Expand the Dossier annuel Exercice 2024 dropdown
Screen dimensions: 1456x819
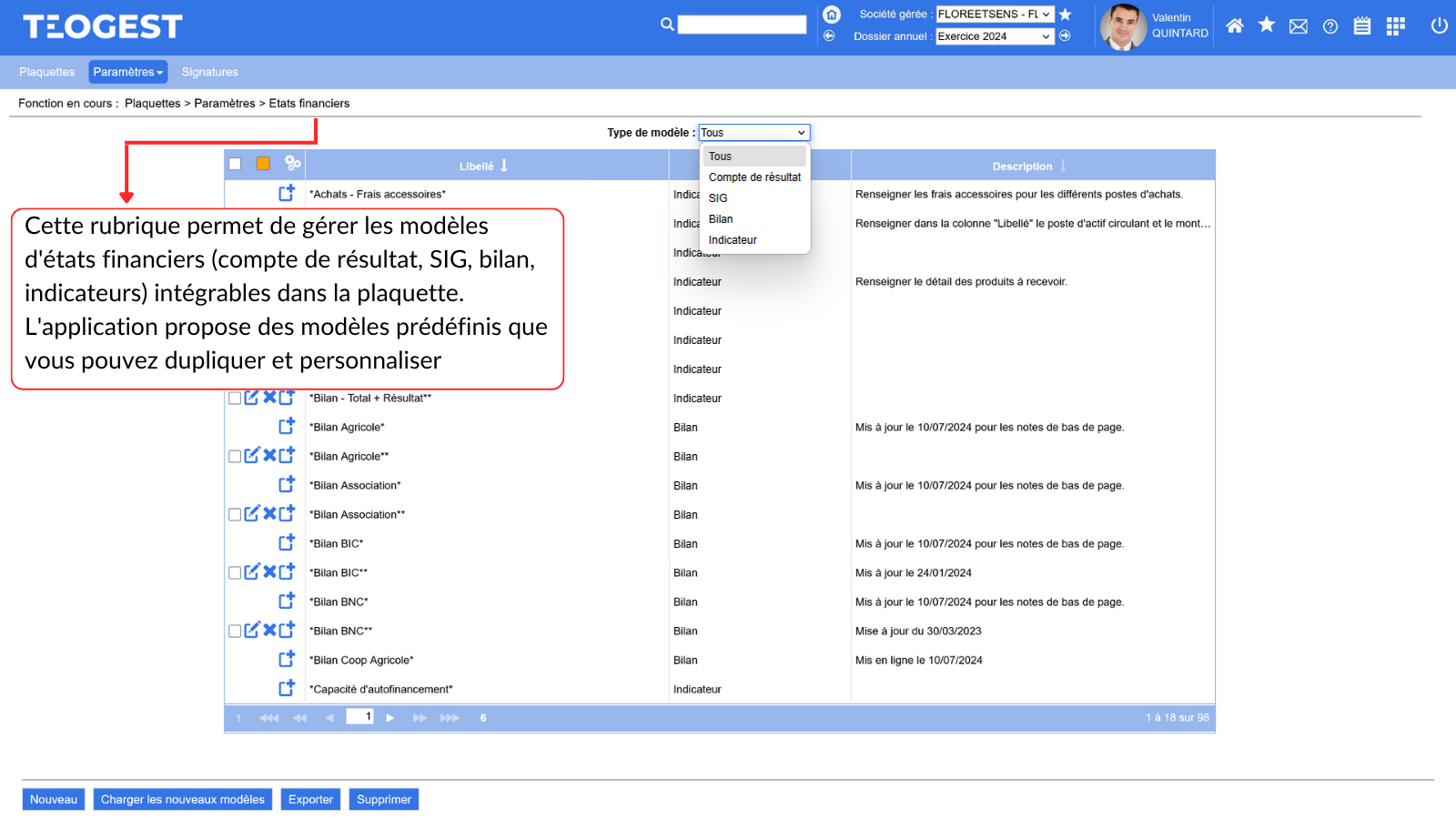995,36
